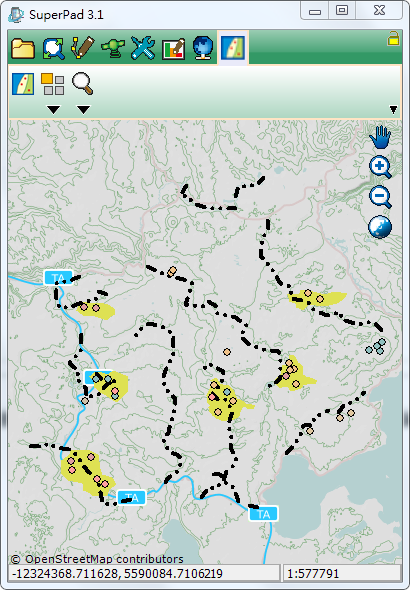Expand the dropdown arrow under squares icon
The image size is (410, 590).
(53, 109)
